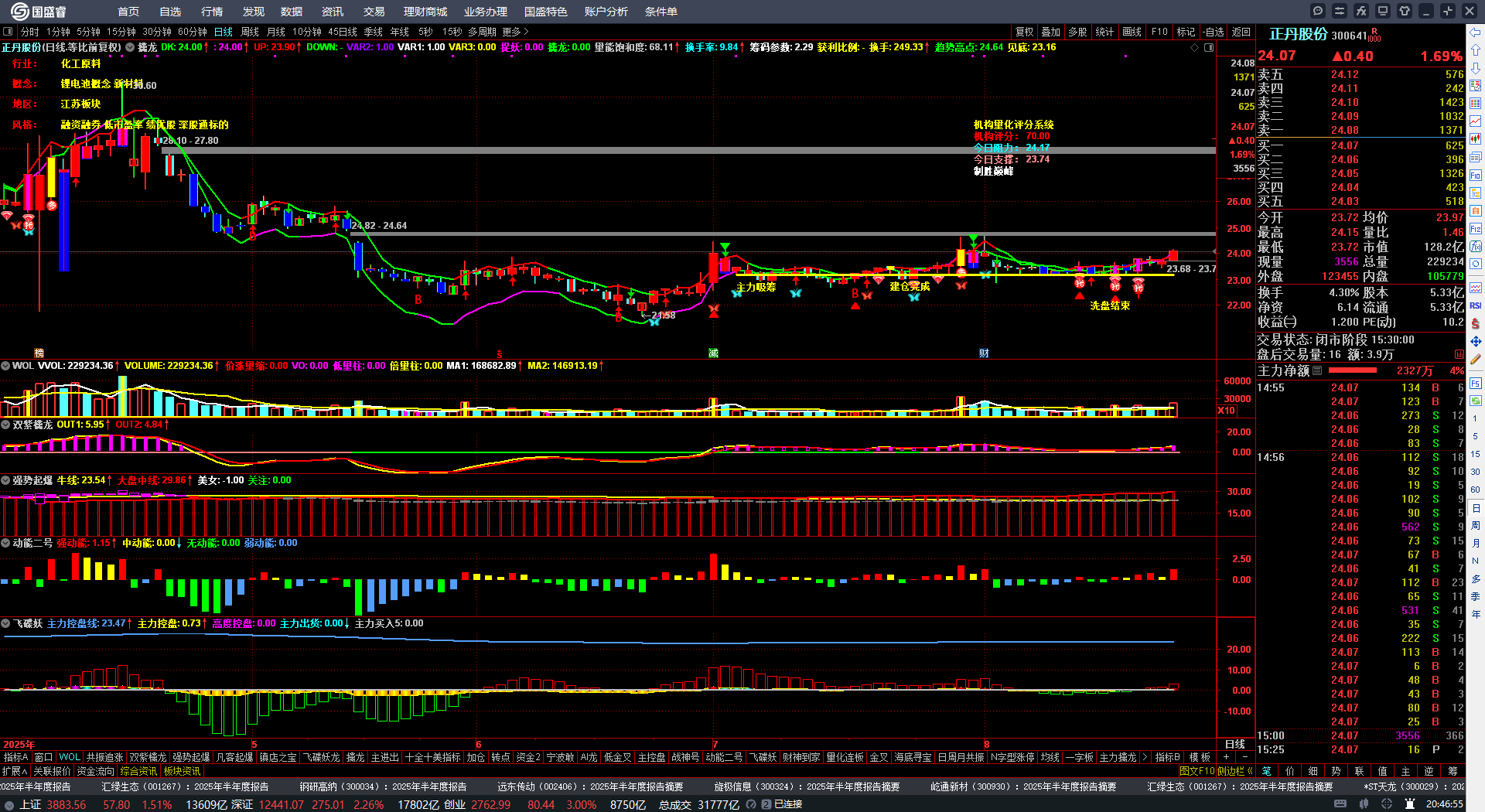The width and height of the screenshot is (1485, 812).
Task: Click the white tower icon in status bar
Action: (1409, 804)
